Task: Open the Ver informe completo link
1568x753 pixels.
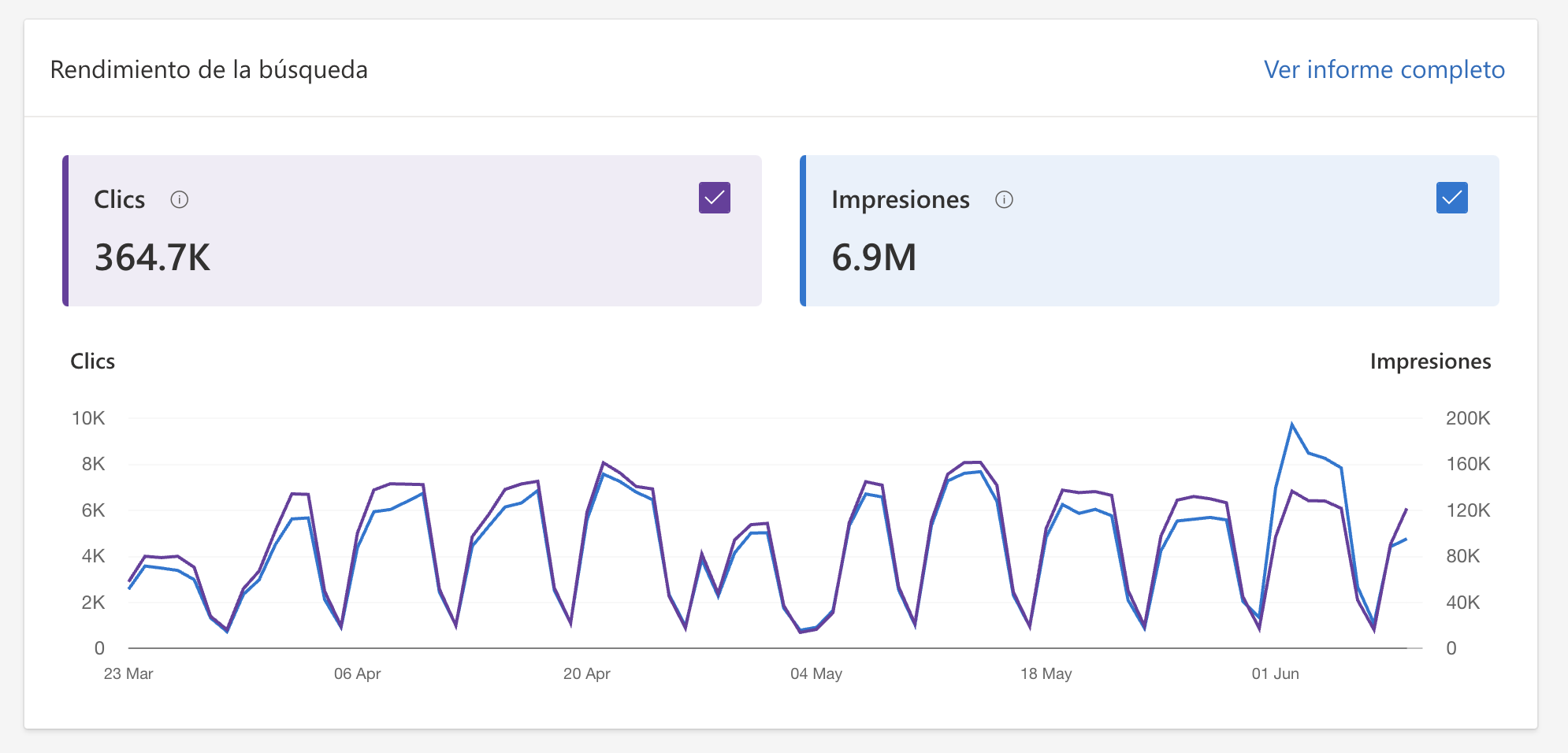Action: point(1384,69)
